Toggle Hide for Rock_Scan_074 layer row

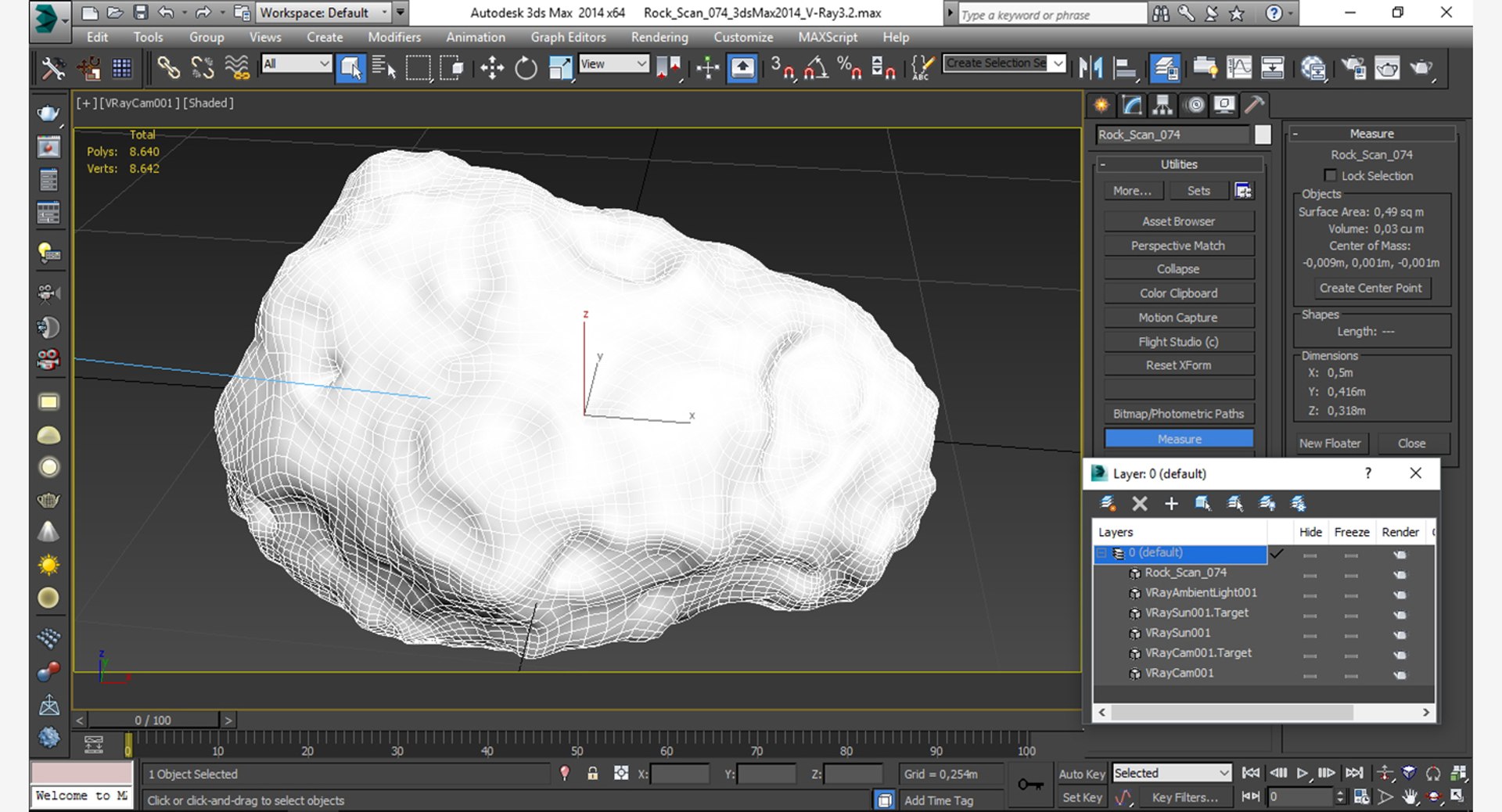point(1310,575)
